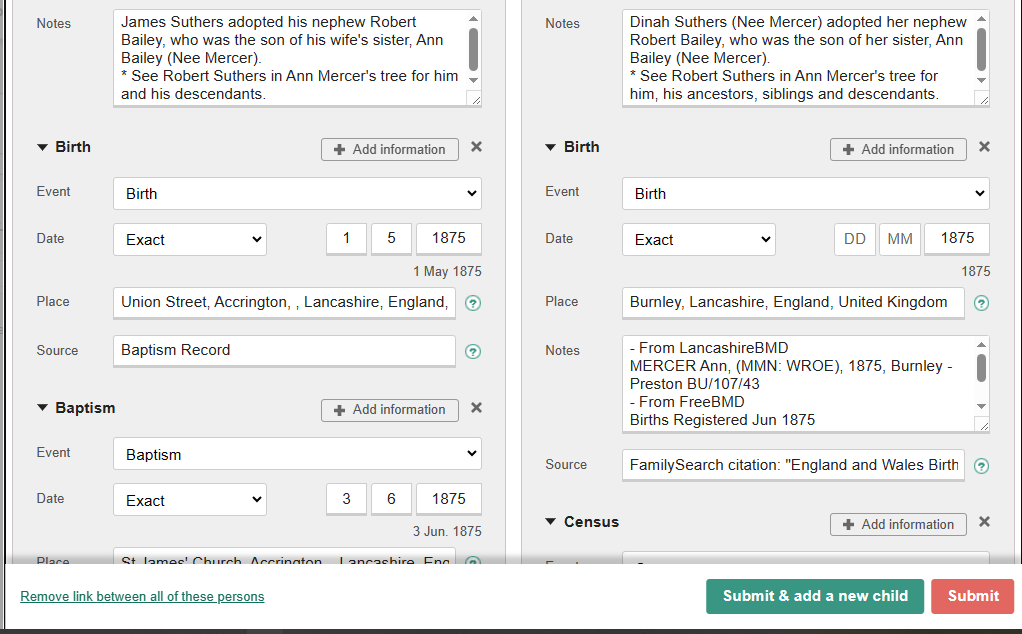Collapse the left Birth section triangle
The width and height of the screenshot is (1022, 634).
point(42,147)
